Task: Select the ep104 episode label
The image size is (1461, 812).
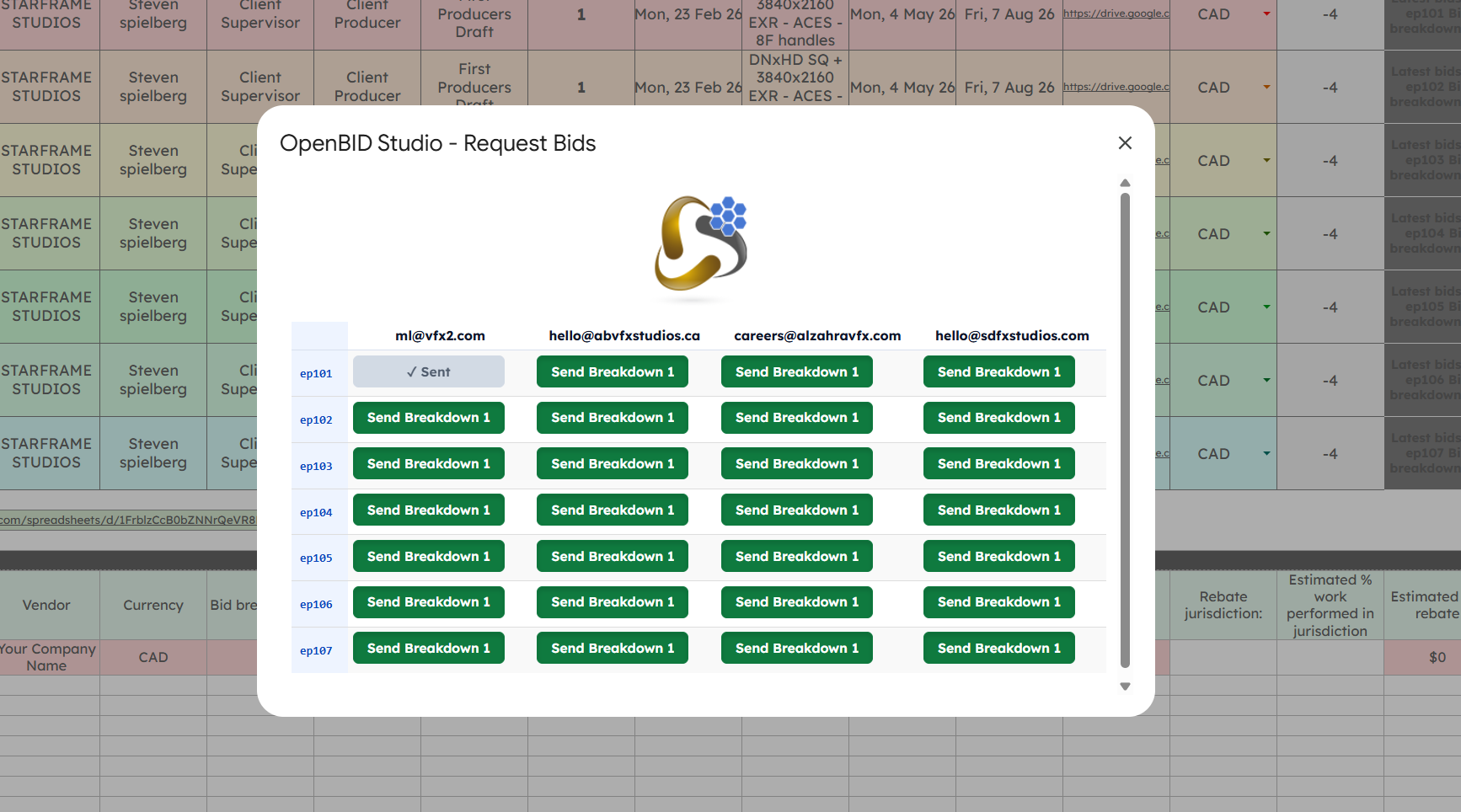Action: click(316, 512)
